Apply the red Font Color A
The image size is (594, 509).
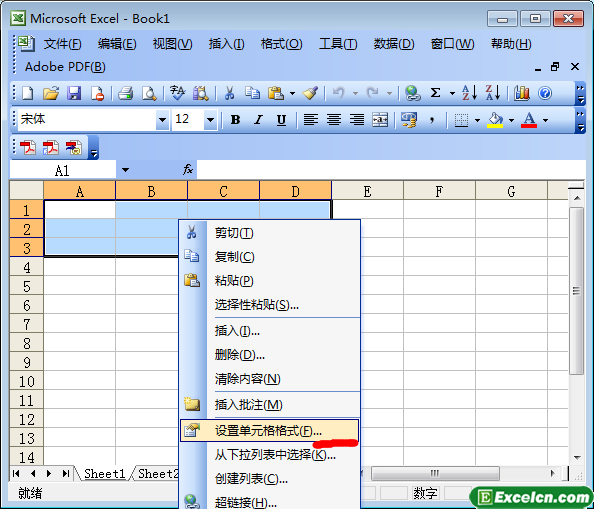[529, 120]
